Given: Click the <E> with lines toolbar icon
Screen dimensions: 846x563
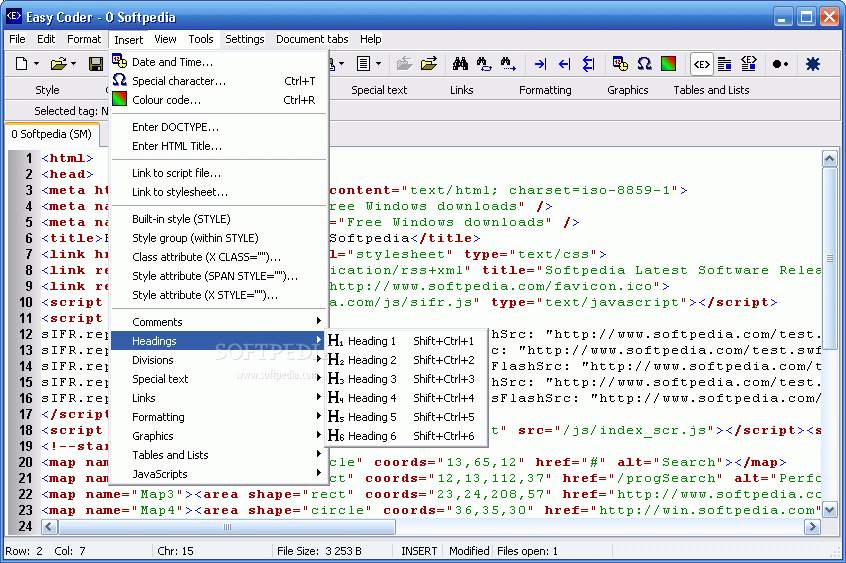Looking at the screenshot, I should (x=749, y=64).
